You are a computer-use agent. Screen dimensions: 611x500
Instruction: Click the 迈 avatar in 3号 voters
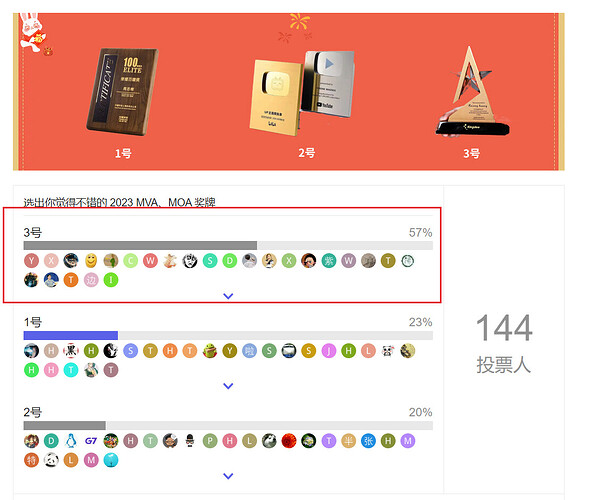tap(91, 280)
